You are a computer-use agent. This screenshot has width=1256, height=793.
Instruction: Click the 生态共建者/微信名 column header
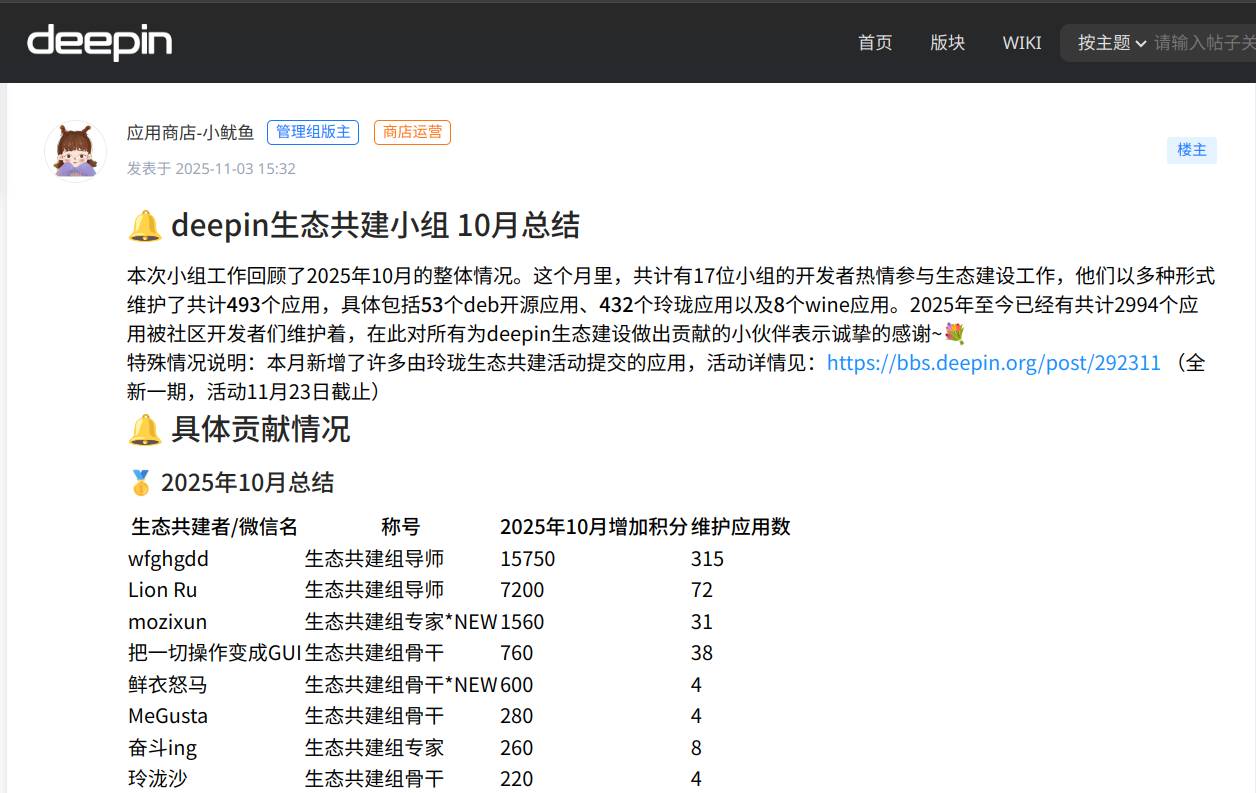click(215, 527)
